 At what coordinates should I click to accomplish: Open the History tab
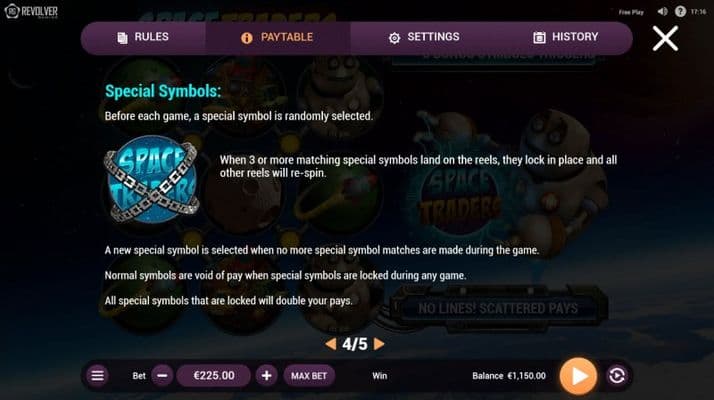[565, 37]
